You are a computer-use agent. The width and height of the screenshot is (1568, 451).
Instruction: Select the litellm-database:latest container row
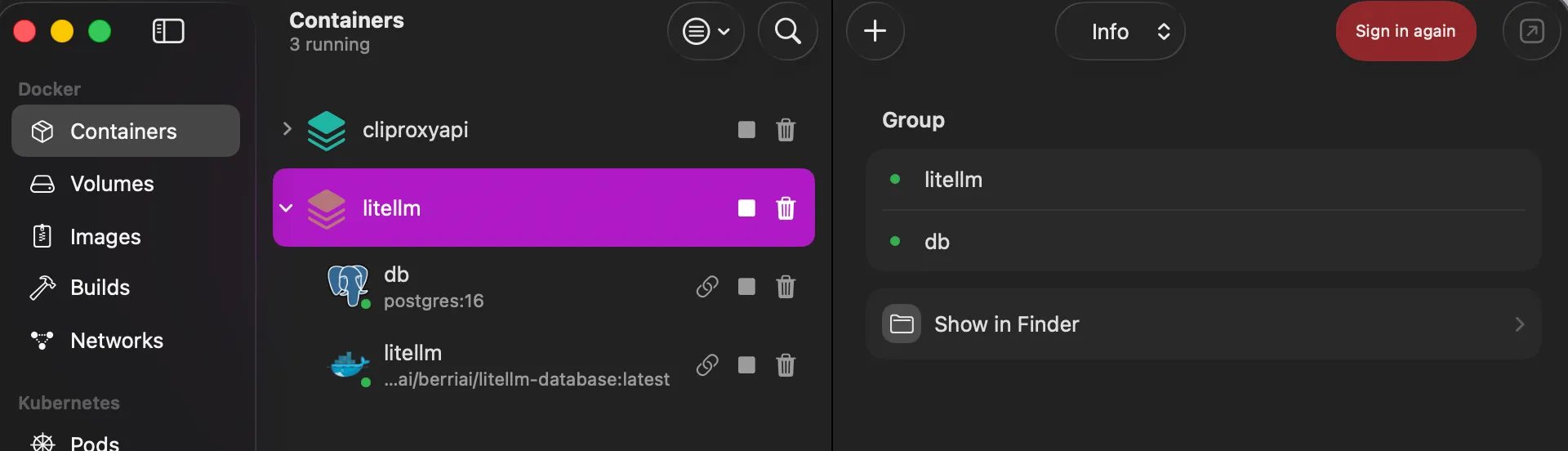point(544,365)
